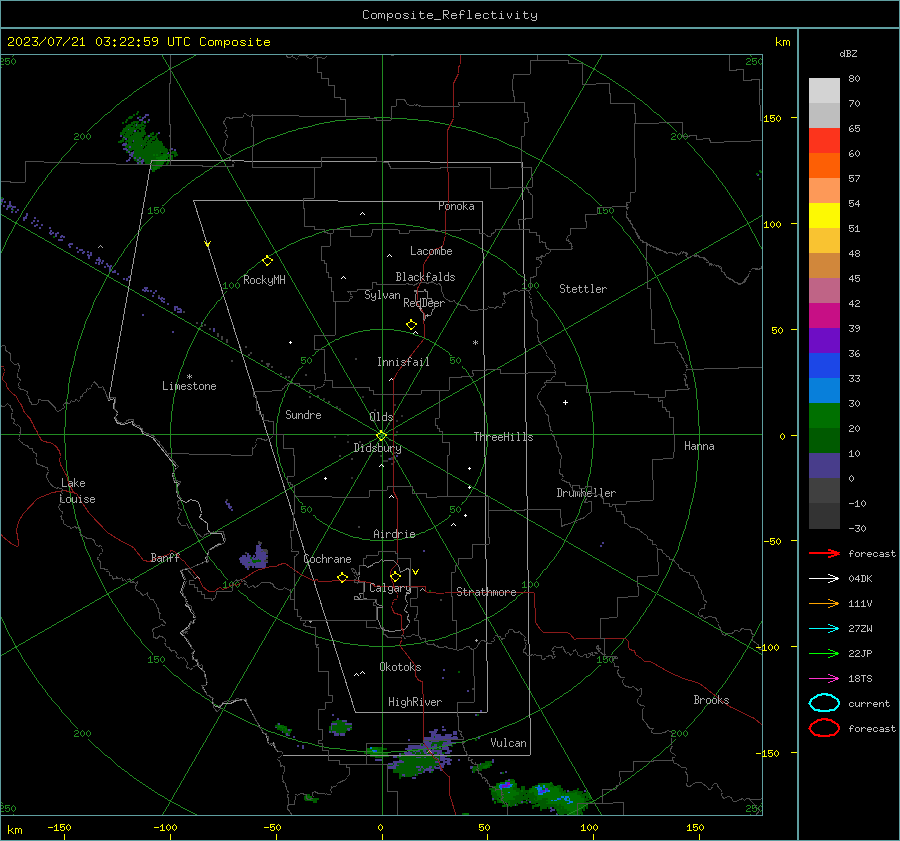Click the Drumheller label

click(586, 493)
